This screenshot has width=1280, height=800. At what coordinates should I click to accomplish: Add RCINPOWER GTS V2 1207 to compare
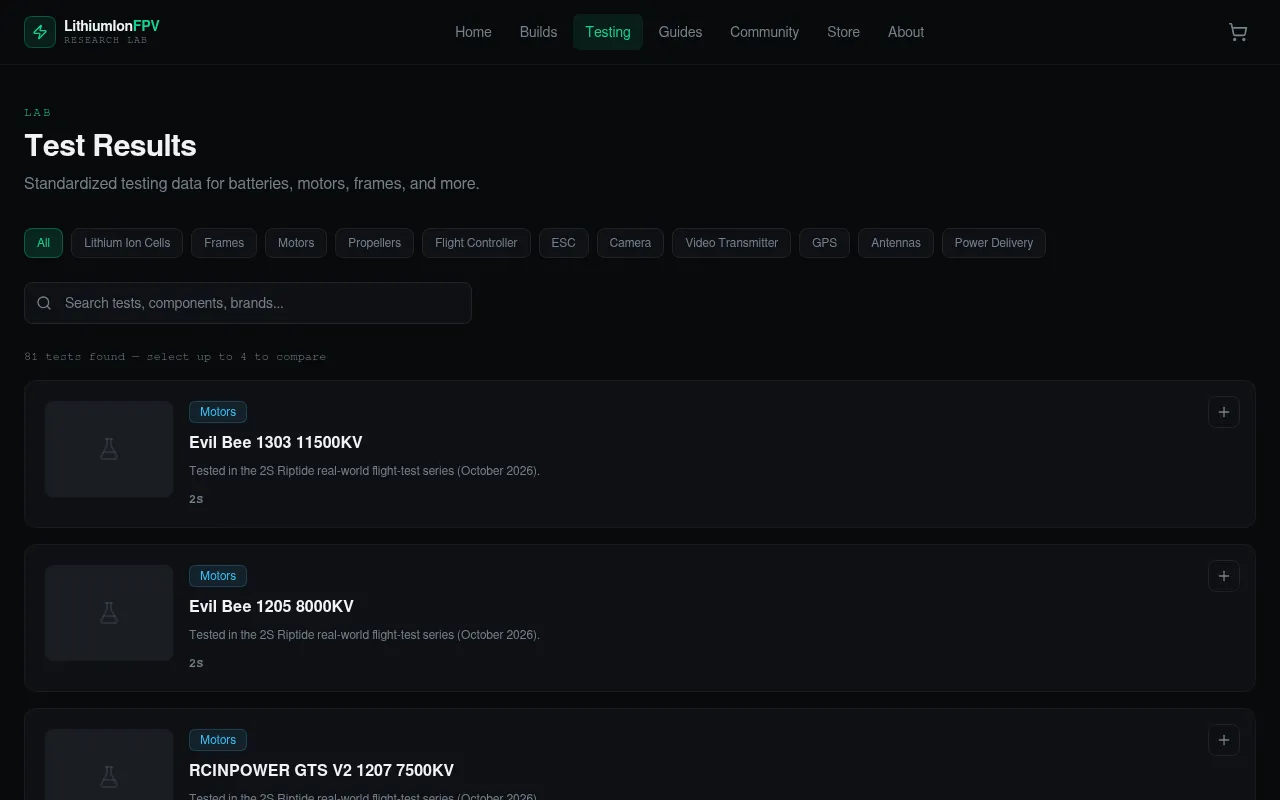[x=1224, y=740]
